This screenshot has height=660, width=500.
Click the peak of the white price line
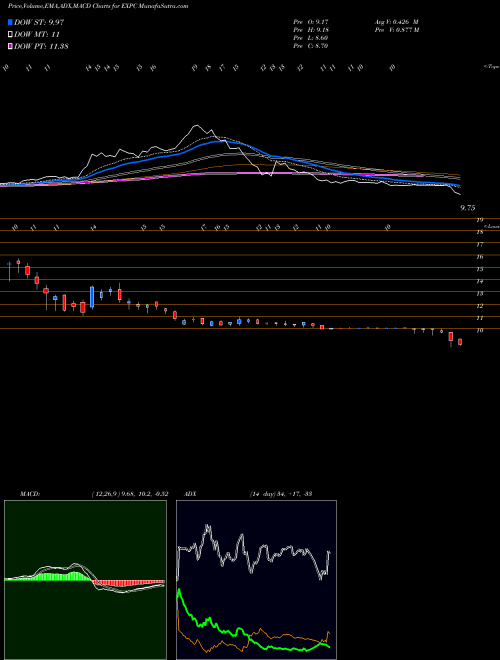pos(195,126)
